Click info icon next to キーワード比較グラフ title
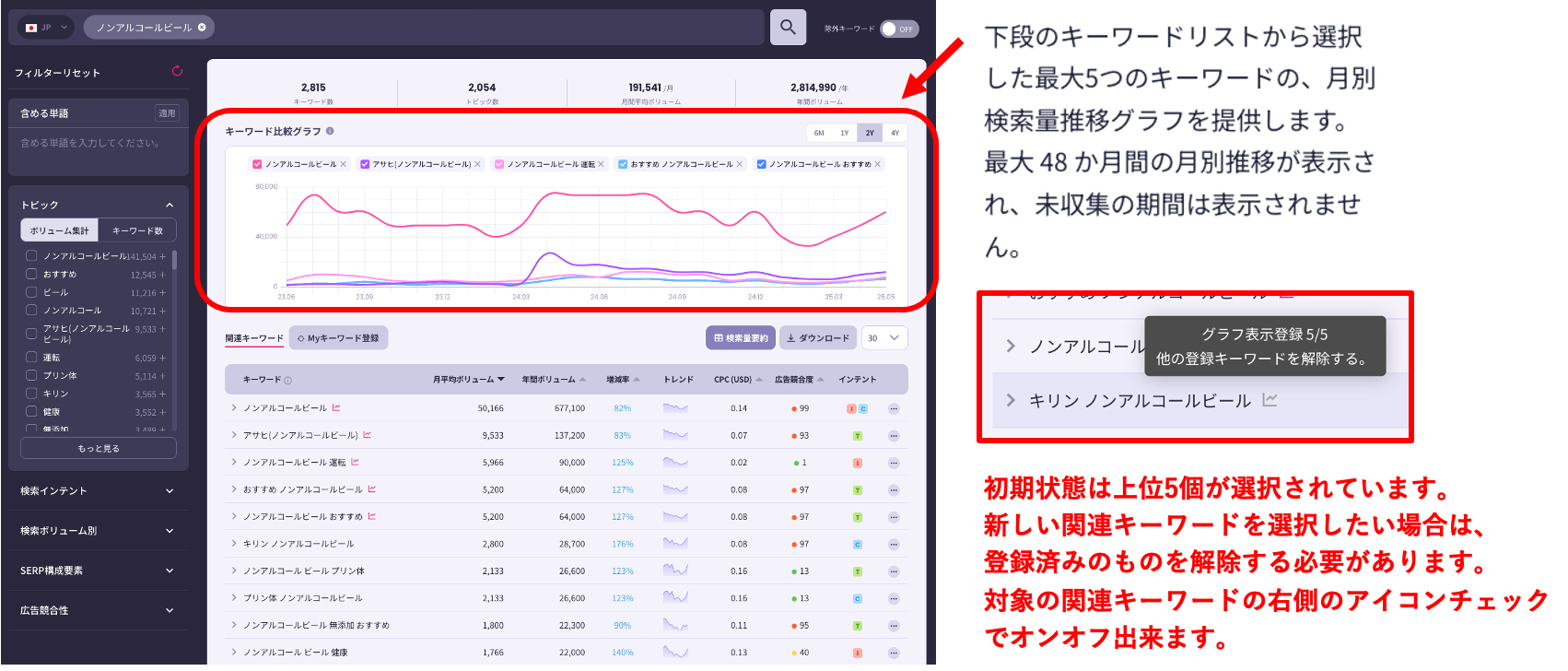Image resolution: width=1568 pixels, height=671 pixels. pyautogui.click(x=330, y=132)
